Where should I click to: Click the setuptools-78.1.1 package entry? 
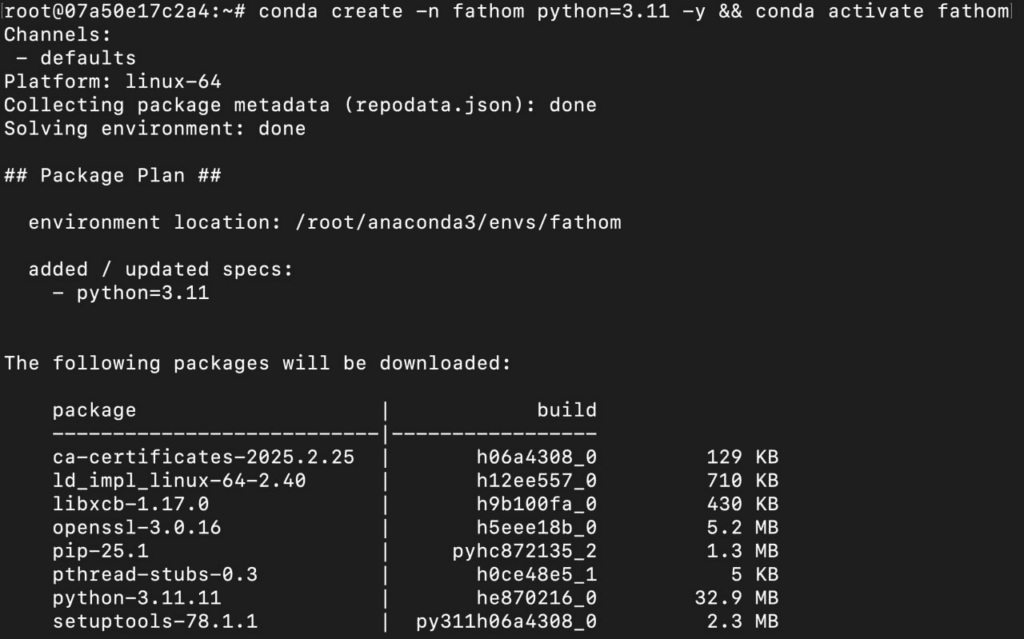(x=155, y=621)
